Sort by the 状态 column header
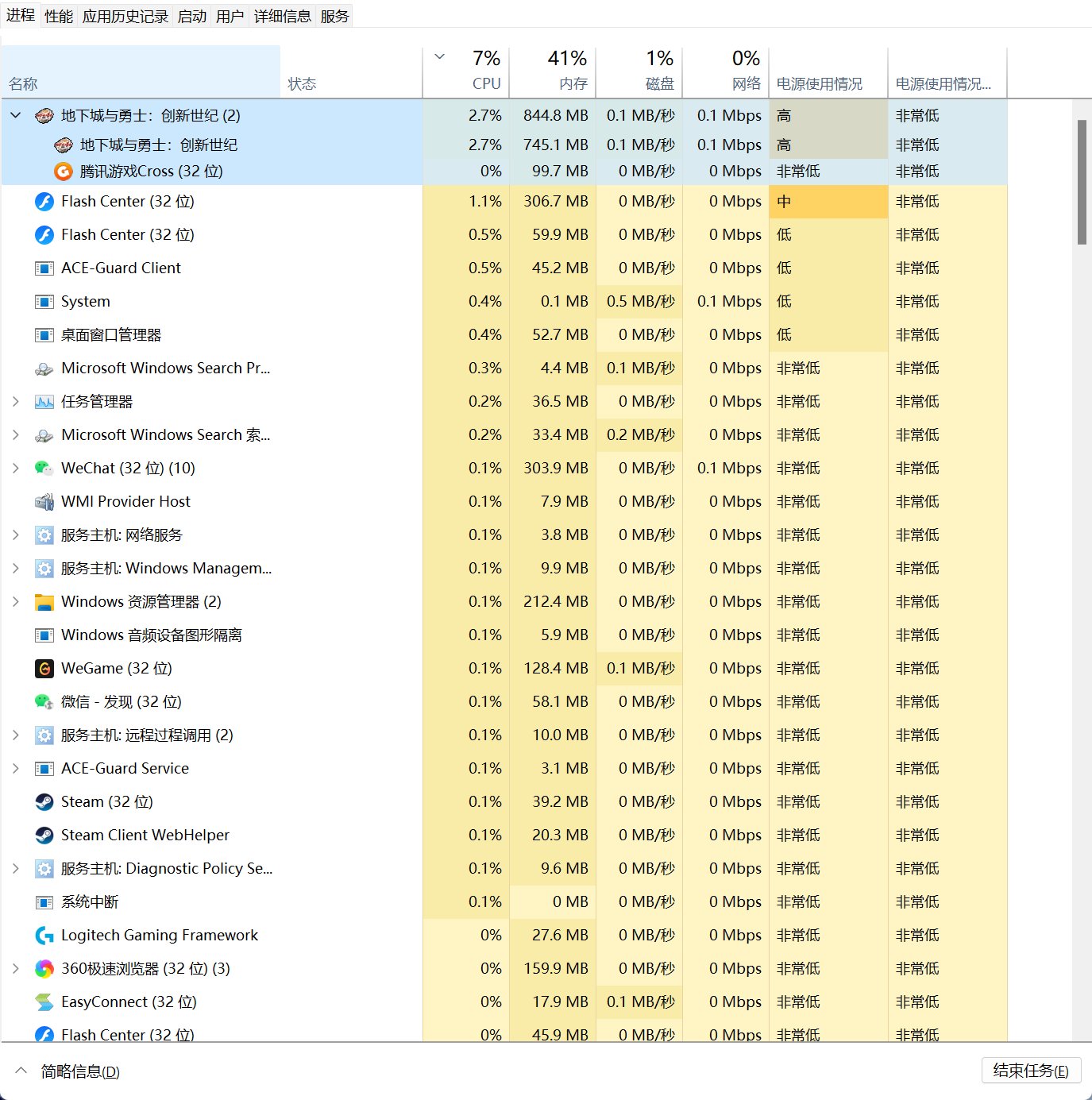Screen dimensions: 1092x1100 click(x=351, y=71)
